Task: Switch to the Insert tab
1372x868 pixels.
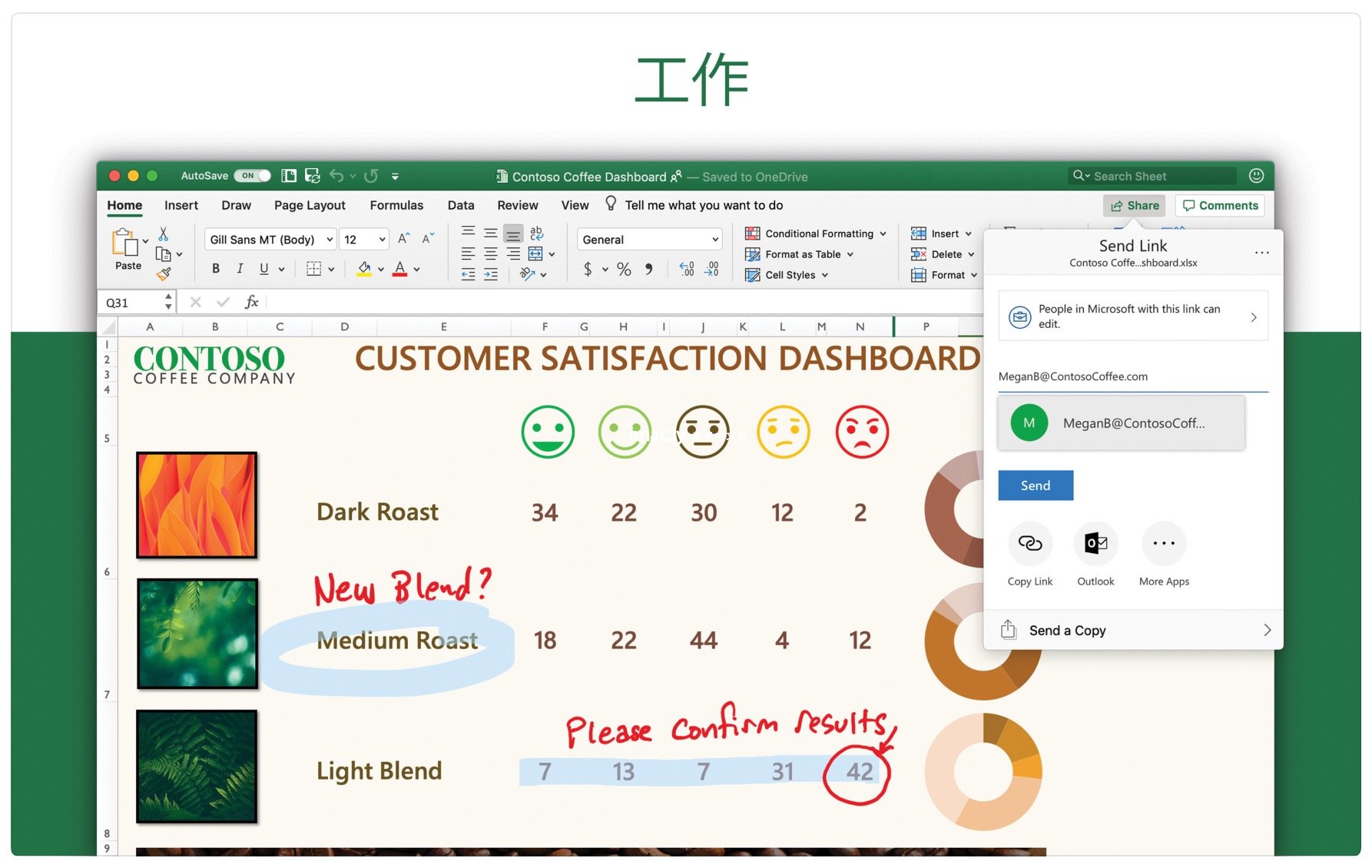Action: coord(181,205)
